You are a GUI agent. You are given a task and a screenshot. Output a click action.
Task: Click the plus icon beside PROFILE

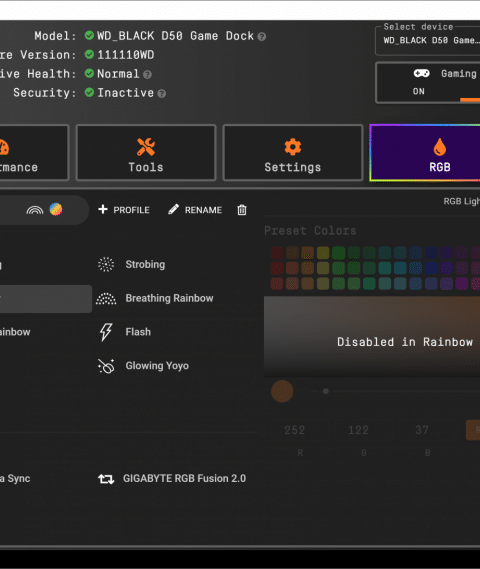(103, 209)
